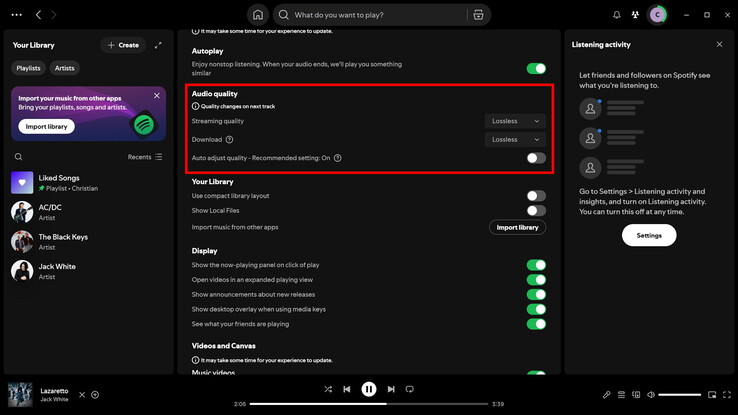Image resolution: width=738 pixels, height=415 pixels.
Task: Open Connect to a device icon
Action: tap(636, 395)
